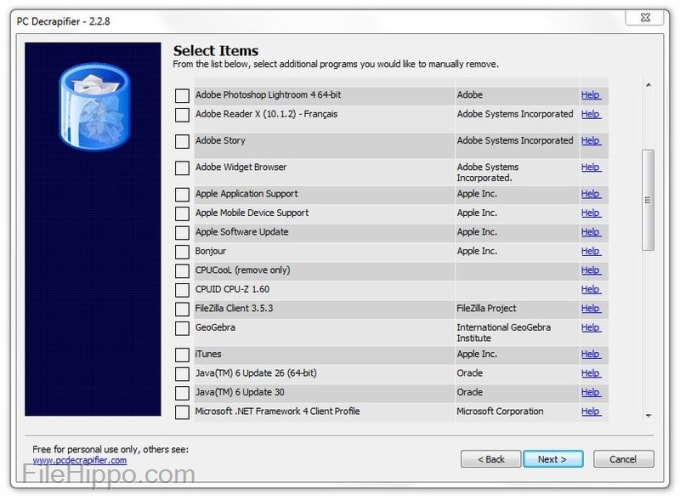Open the Help link for Adobe Story

(x=590, y=141)
